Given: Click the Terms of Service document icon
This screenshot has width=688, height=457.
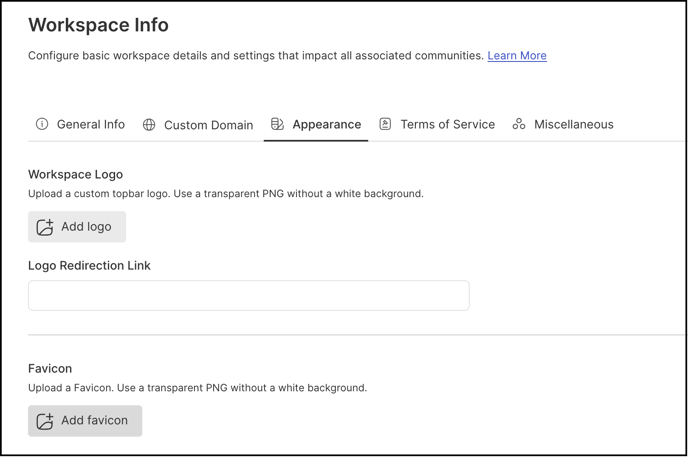Looking at the screenshot, I should (x=385, y=124).
